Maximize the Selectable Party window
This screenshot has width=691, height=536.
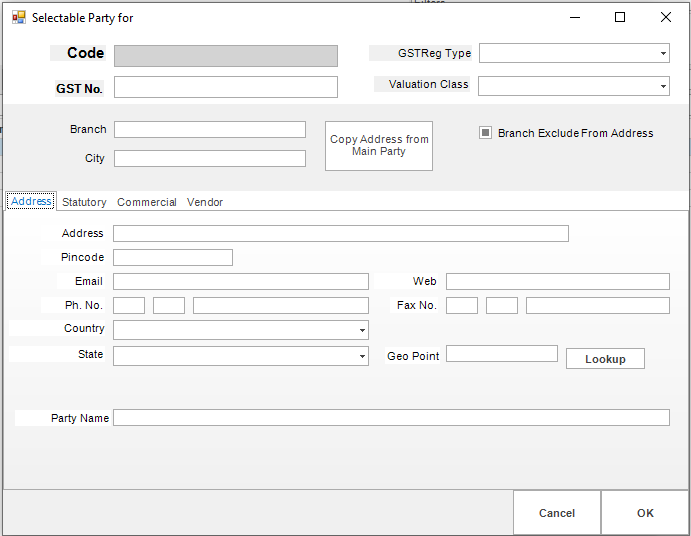(x=620, y=17)
